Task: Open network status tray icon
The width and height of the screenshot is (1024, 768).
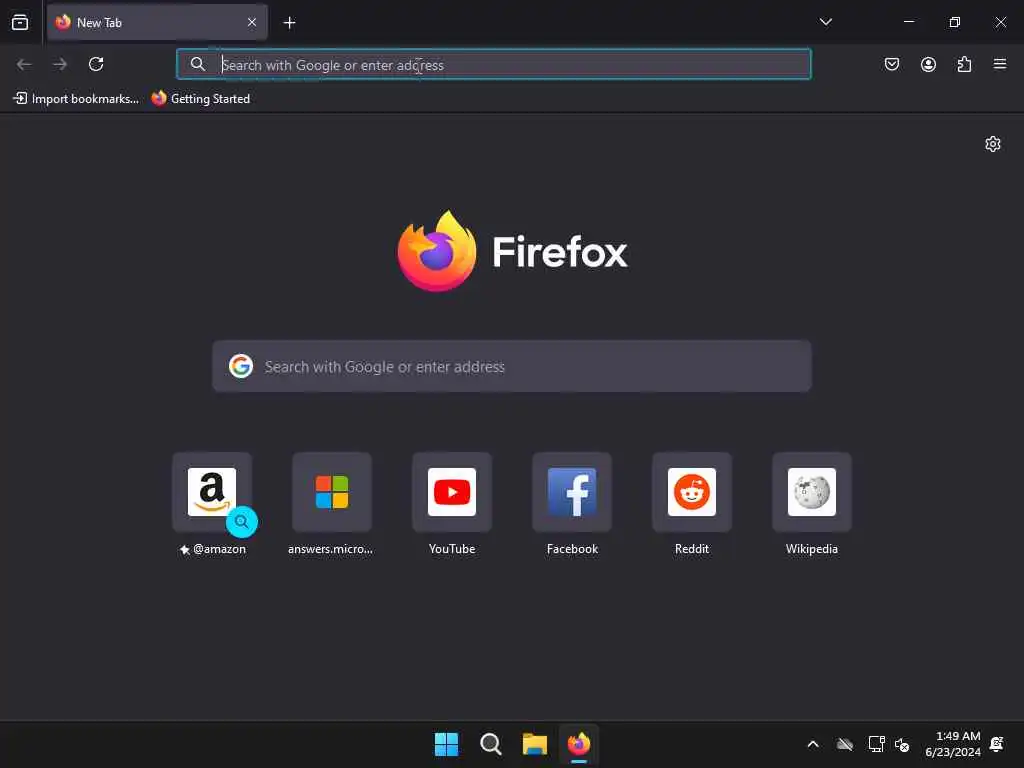Action: click(x=876, y=744)
